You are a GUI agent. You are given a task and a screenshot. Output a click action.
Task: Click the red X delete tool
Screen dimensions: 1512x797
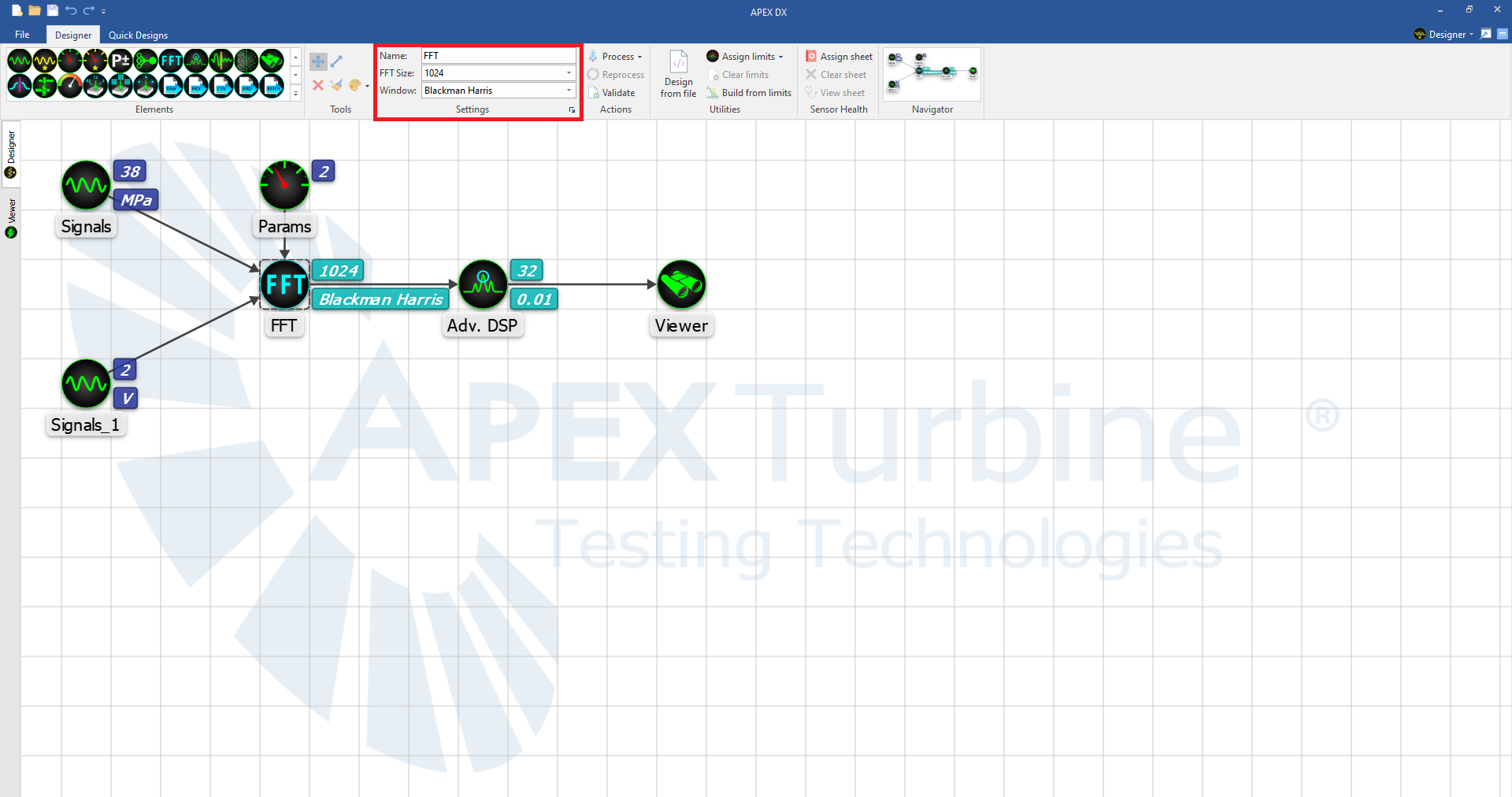(x=318, y=85)
